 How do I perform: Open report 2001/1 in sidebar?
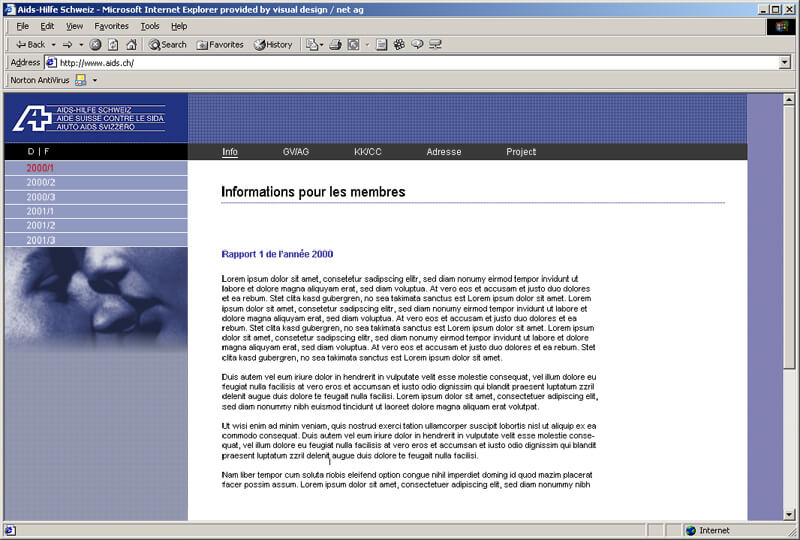[96, 211]
